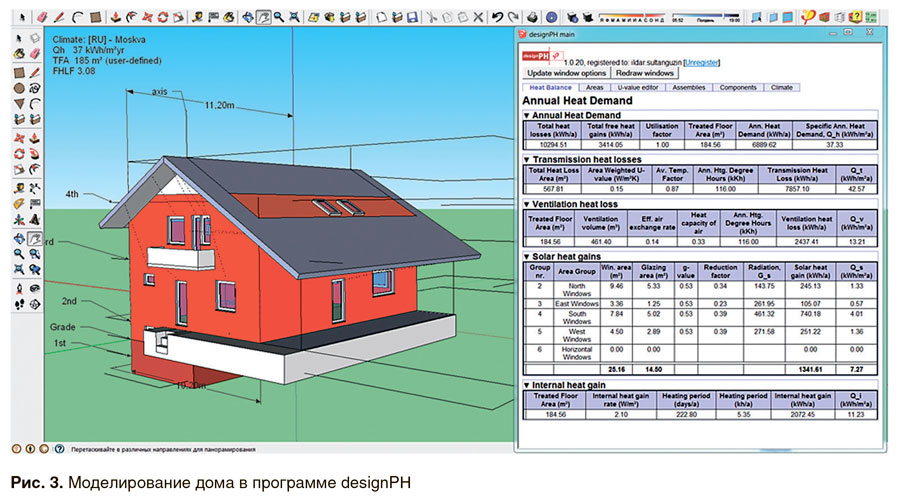Image resolution: width=900 pixels, height=500 pixels.
Task: Select the Circle tool in left toolbar
Action: [x=19, y=88]
